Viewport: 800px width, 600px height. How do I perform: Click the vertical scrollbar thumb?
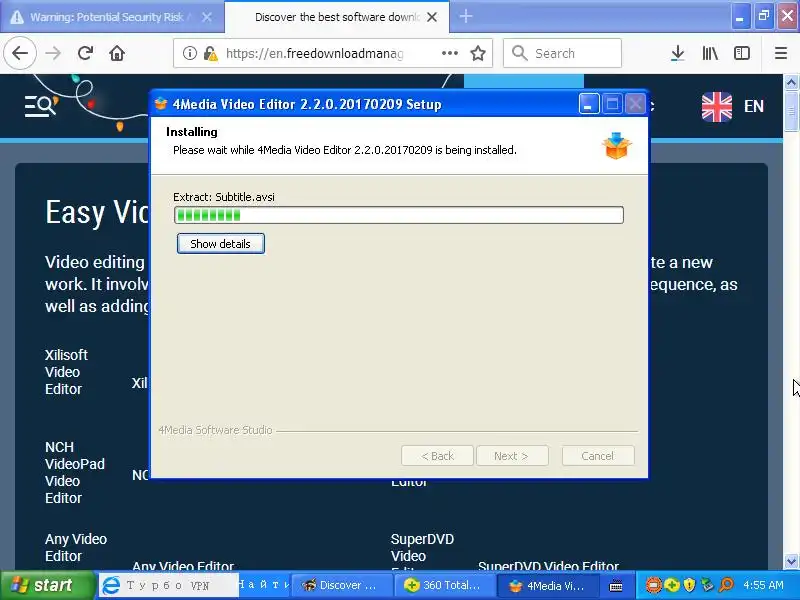coord(791,111)
